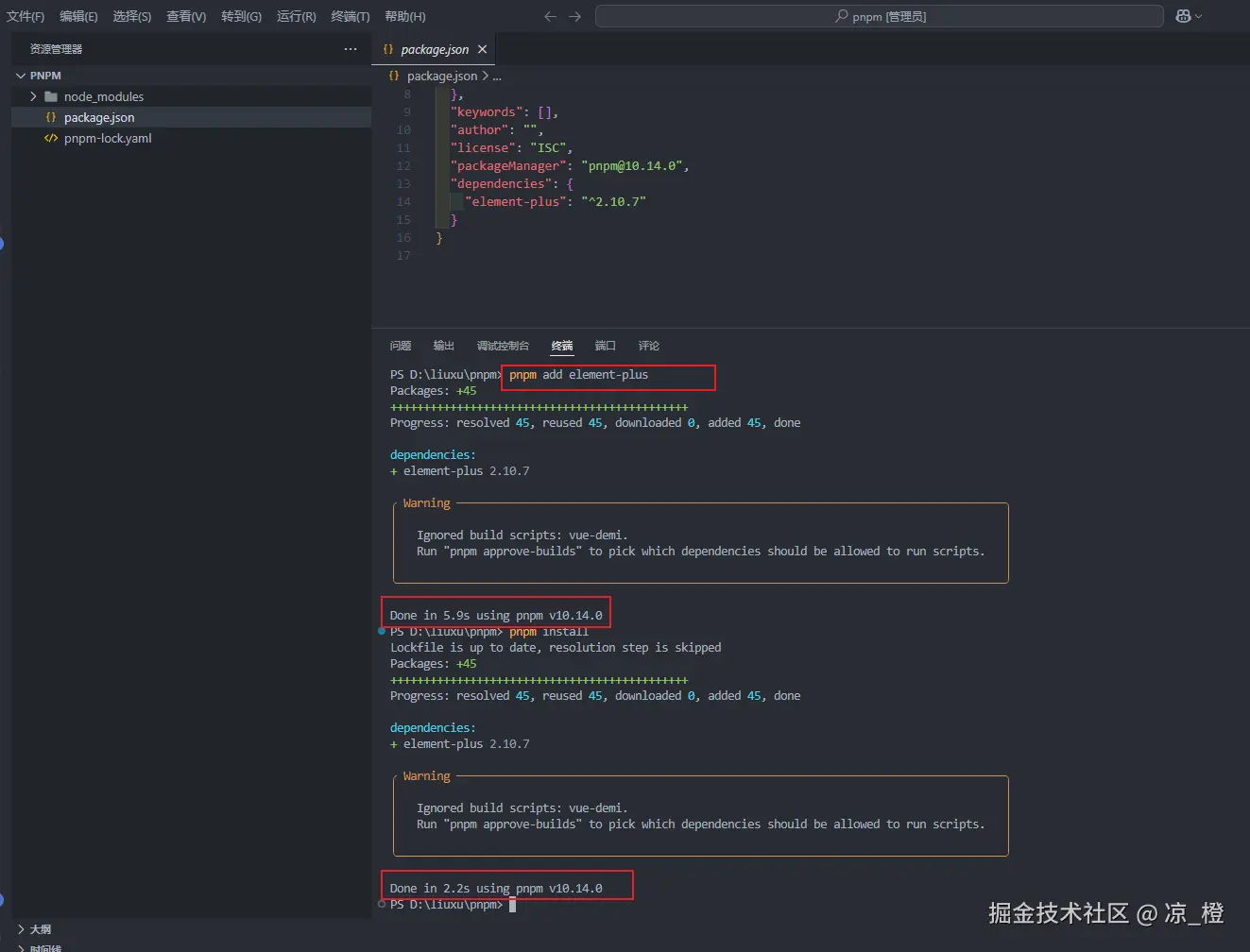Image resolution: width=1250 pixels, height=952 pixels.
Task: Switch to the 问题 panel tab
Action: tap(401, 346)
